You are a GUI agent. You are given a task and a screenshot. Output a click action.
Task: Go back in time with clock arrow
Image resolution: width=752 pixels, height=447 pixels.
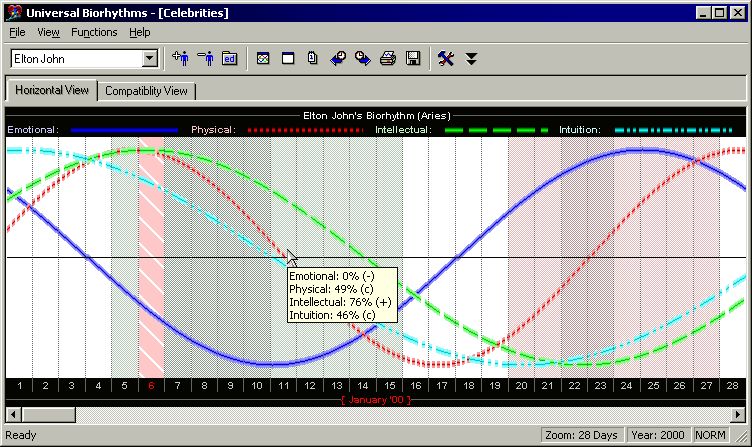[338, 59]
